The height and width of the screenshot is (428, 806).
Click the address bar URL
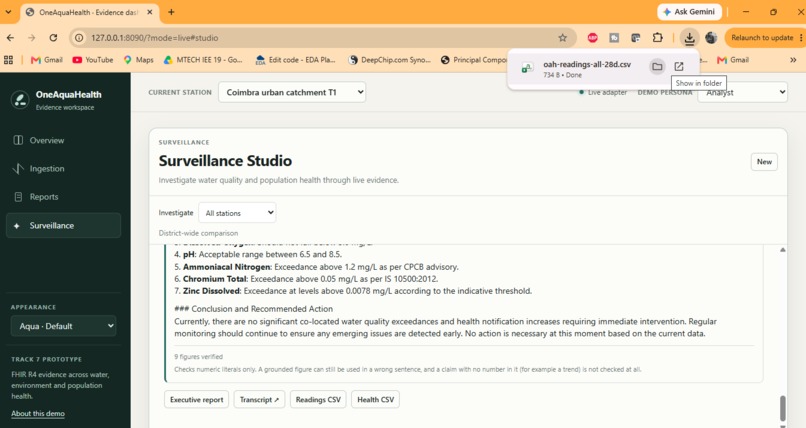pos(155,38)
